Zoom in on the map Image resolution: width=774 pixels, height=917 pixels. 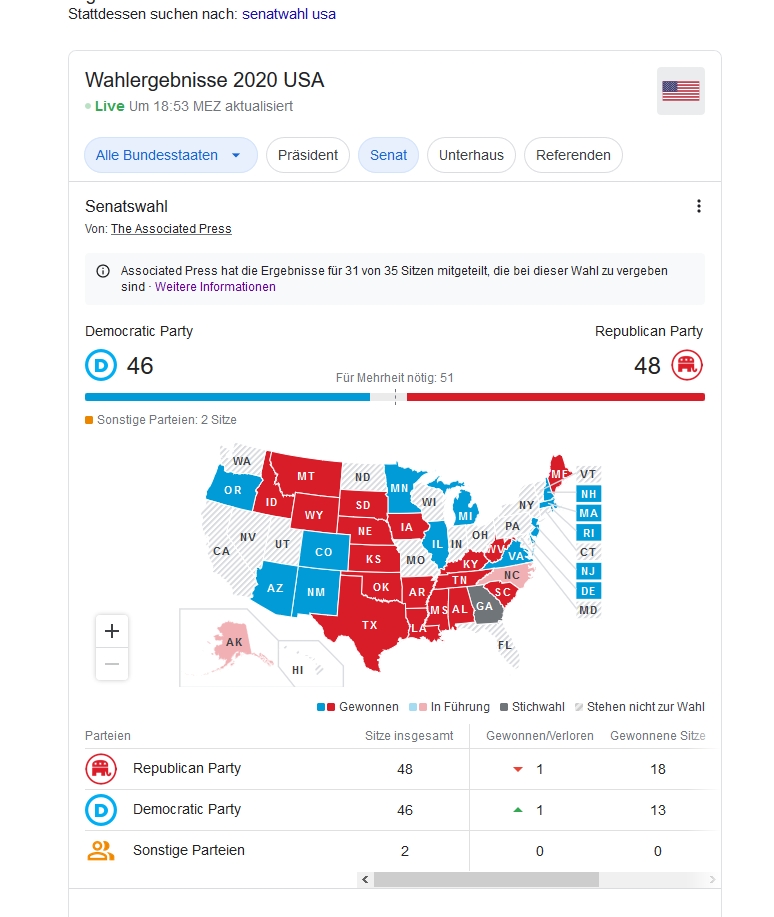(x=112, y=631)
